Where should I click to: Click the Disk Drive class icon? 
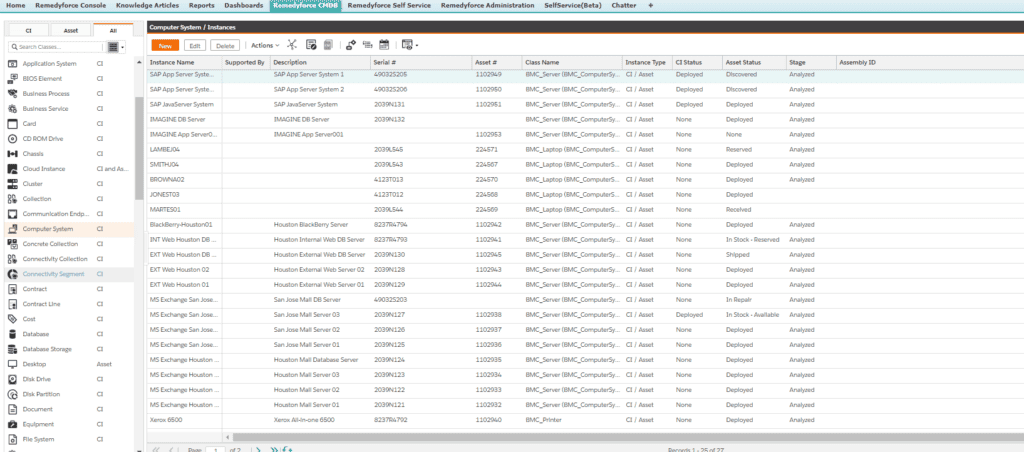click(x=12, y=379)
